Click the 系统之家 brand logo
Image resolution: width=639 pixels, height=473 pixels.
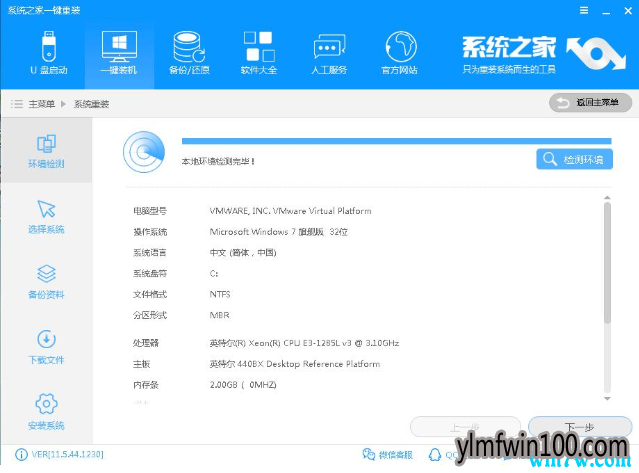[x=543, y=54]
